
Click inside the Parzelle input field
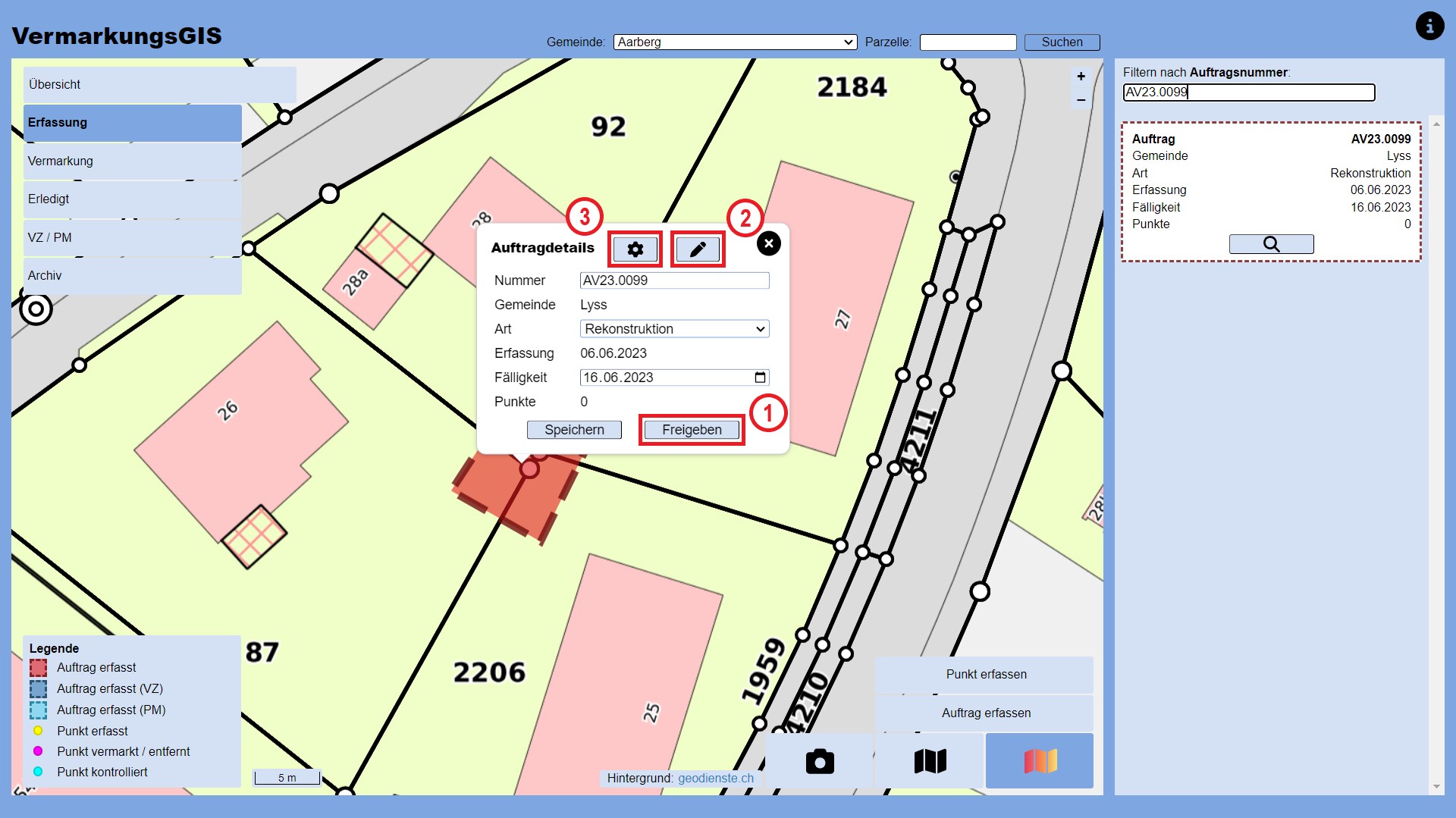point(968,42)
